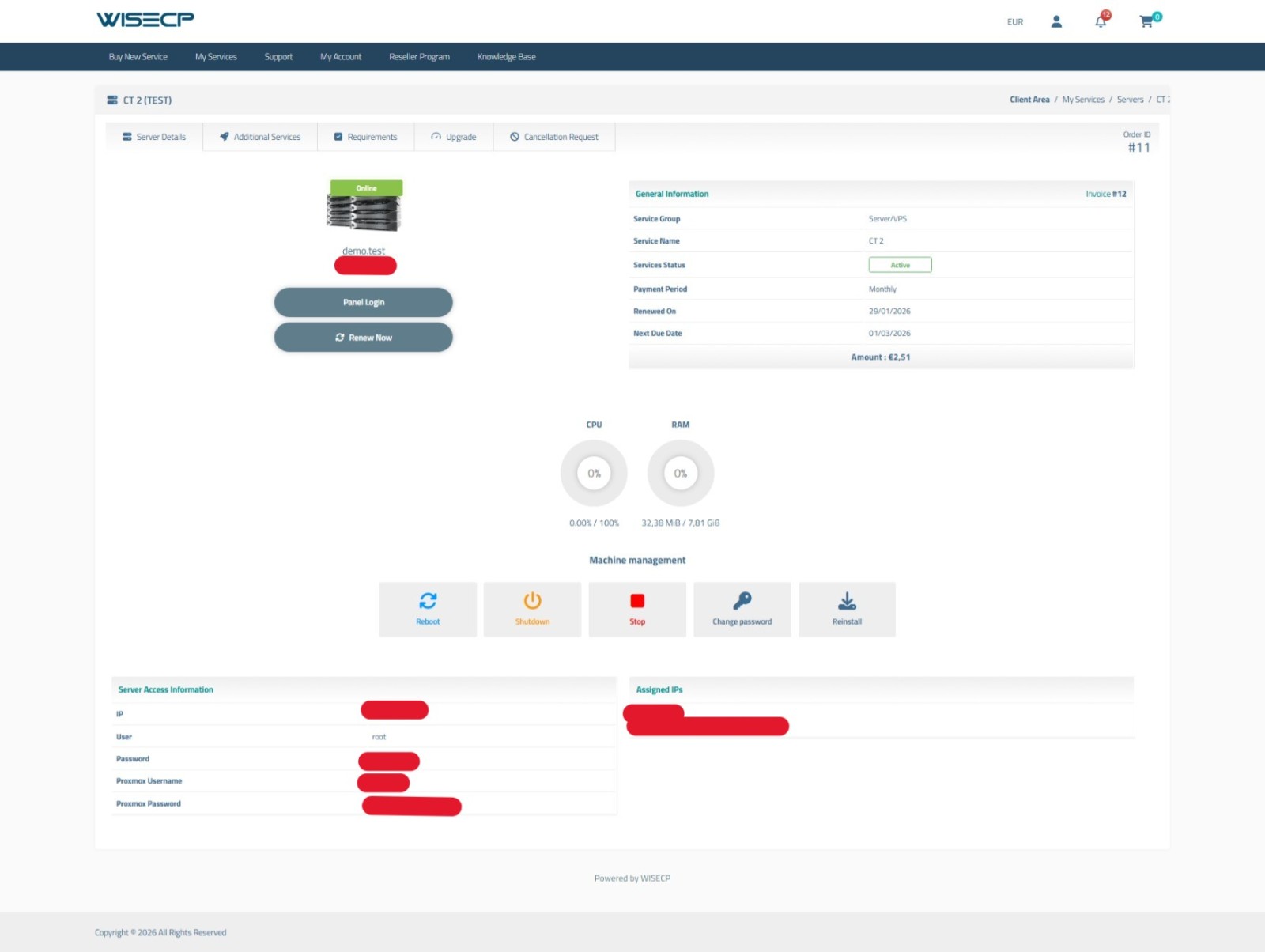The width and height of the screenshot is (1265, 952).
Task: Open the notifications bell
Action: (1101, 21)
